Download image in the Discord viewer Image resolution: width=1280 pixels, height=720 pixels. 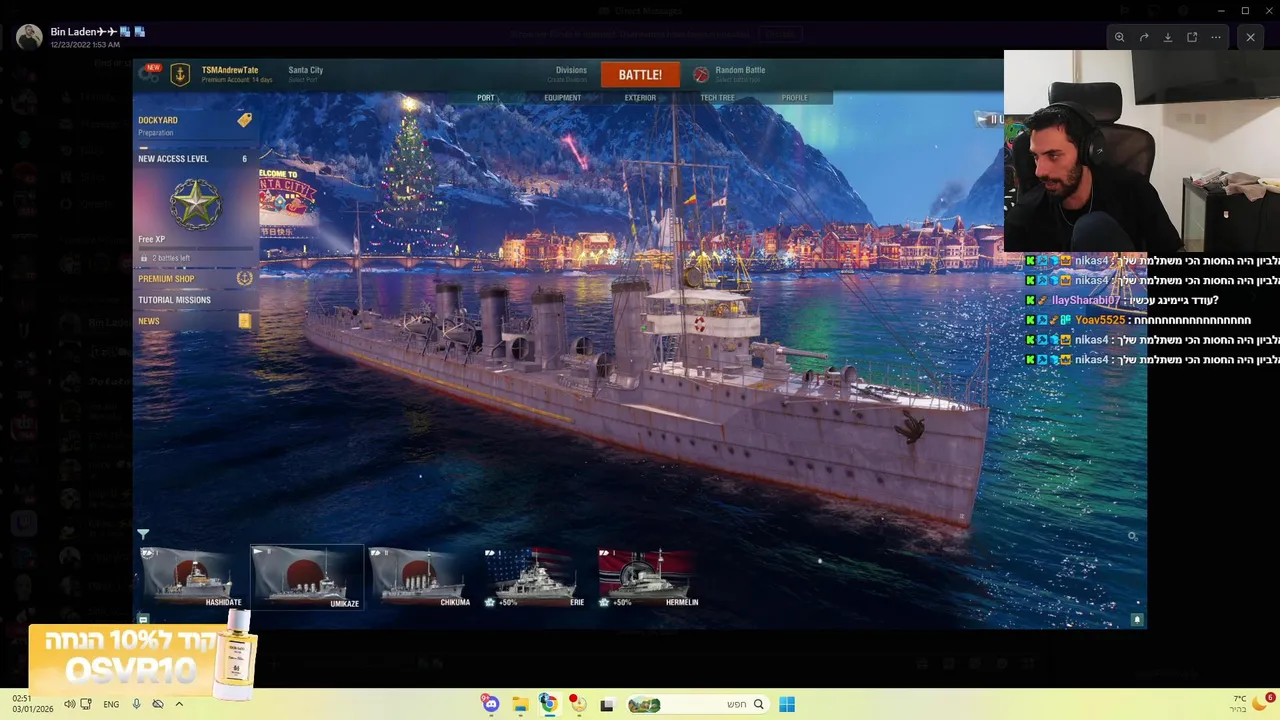pos(1167,37)
